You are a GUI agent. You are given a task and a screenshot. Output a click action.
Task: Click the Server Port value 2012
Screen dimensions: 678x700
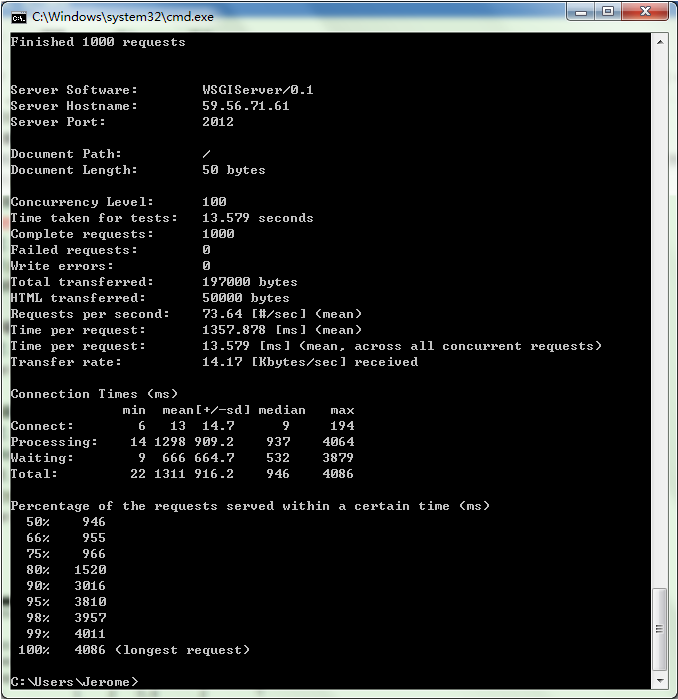(218, 122)
